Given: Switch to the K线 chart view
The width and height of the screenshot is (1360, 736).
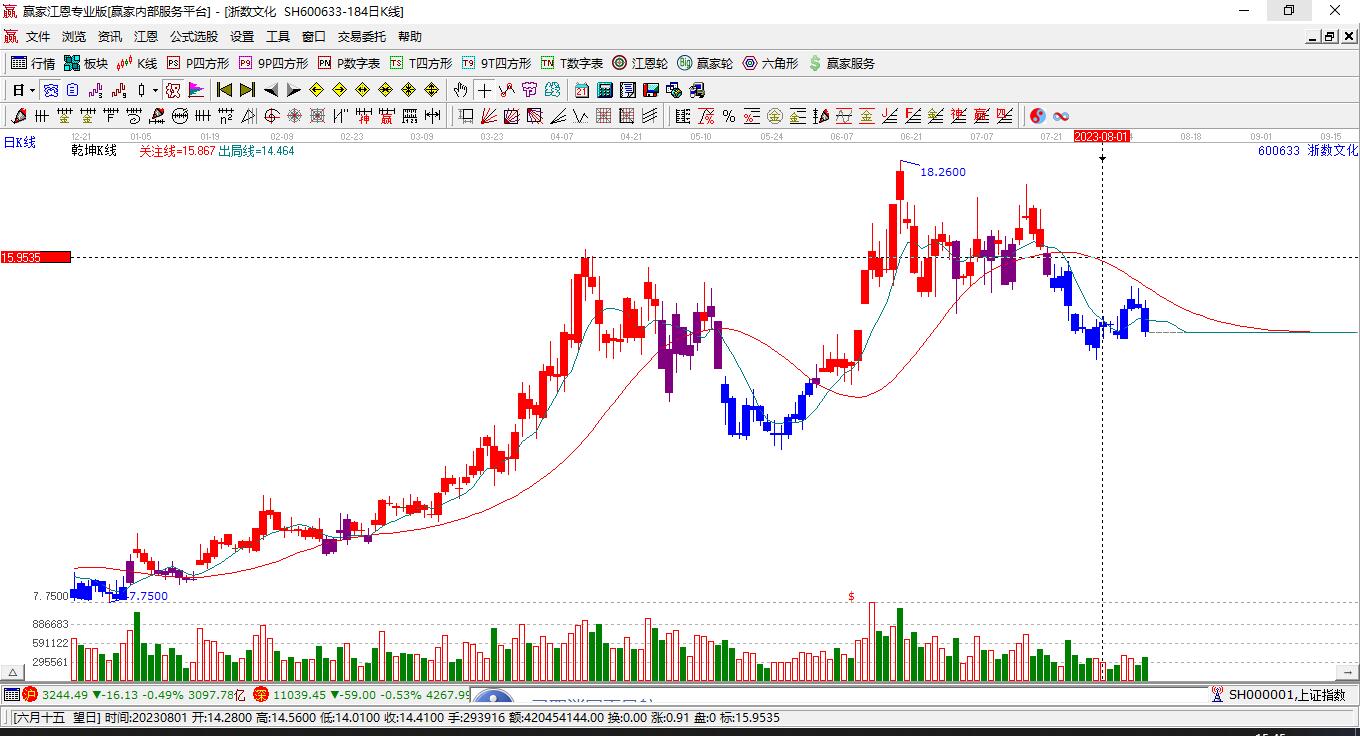Looking at the screenshot, I should (136, 63).
